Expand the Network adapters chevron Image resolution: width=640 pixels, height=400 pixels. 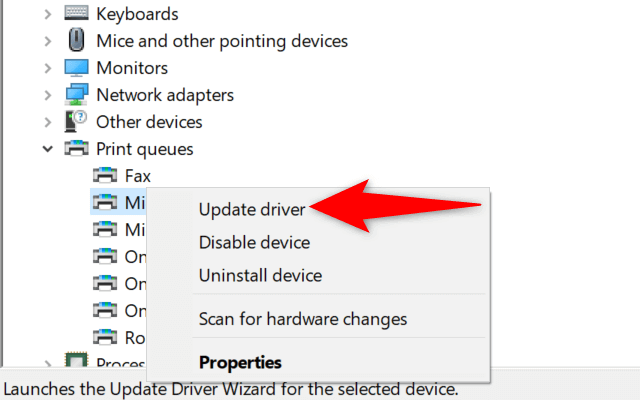[47, 95]
